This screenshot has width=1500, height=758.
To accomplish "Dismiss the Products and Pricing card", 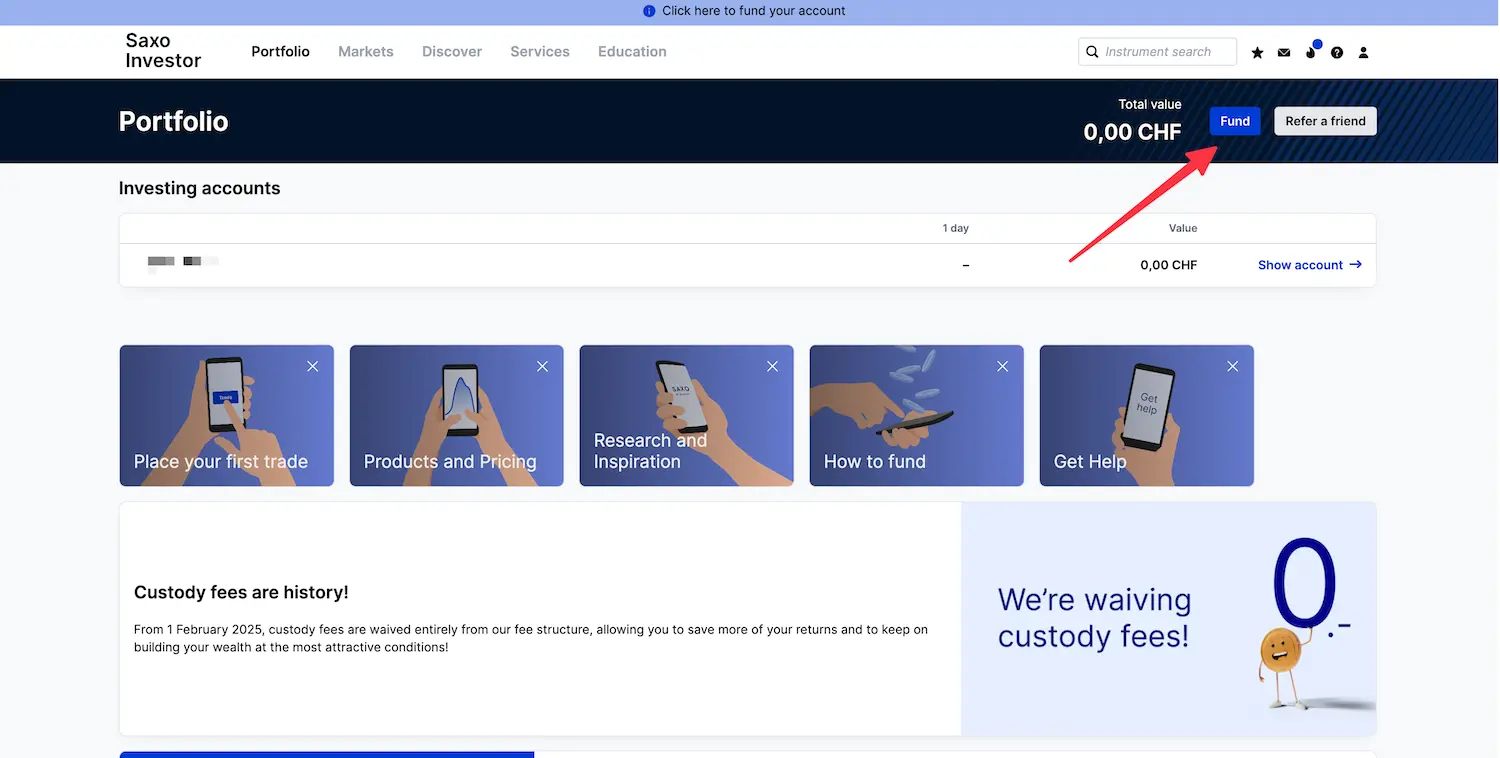I will click(x=543, y=366).
